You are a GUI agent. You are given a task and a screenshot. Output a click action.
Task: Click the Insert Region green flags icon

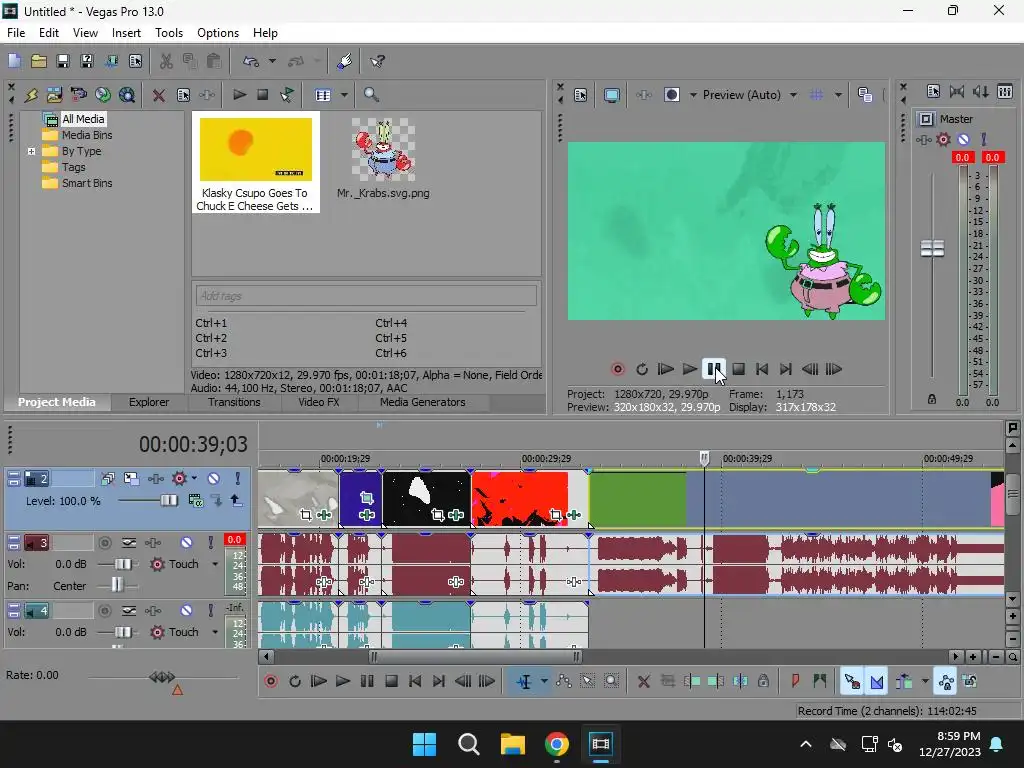tap(820, 681)
